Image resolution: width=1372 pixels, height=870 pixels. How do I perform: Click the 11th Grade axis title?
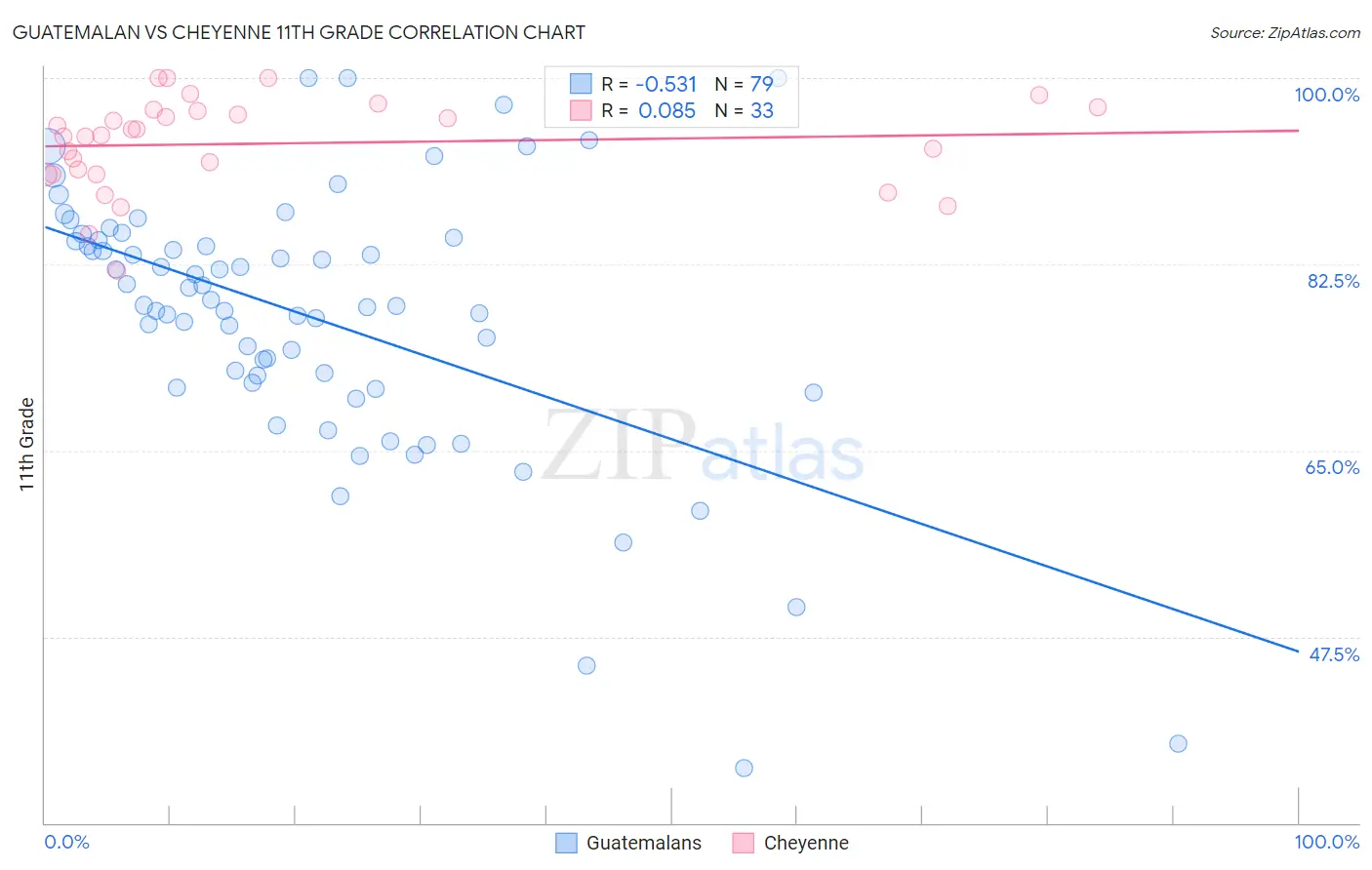pyautogui.click(x=27, y=444)
